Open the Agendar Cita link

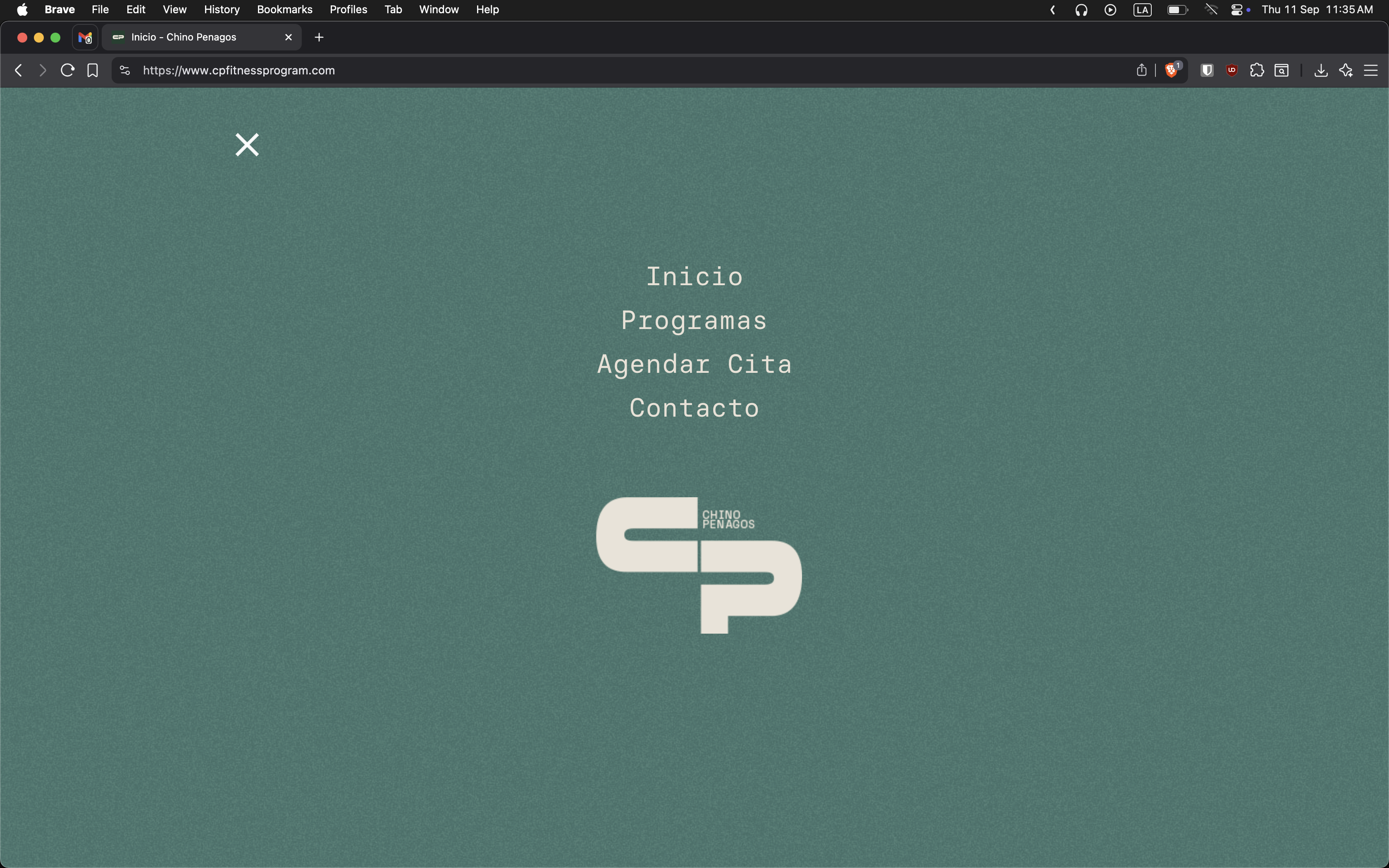pyautogui.click(x=694, y=364)
